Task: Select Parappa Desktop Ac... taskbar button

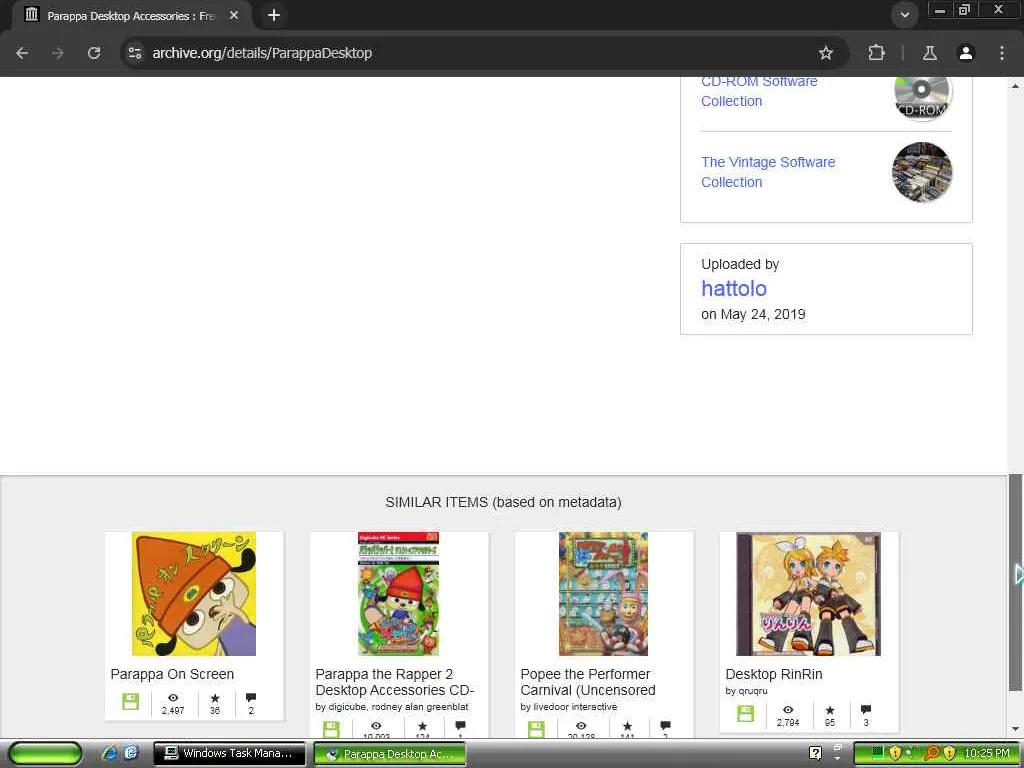Action: [x=390, y=754]
